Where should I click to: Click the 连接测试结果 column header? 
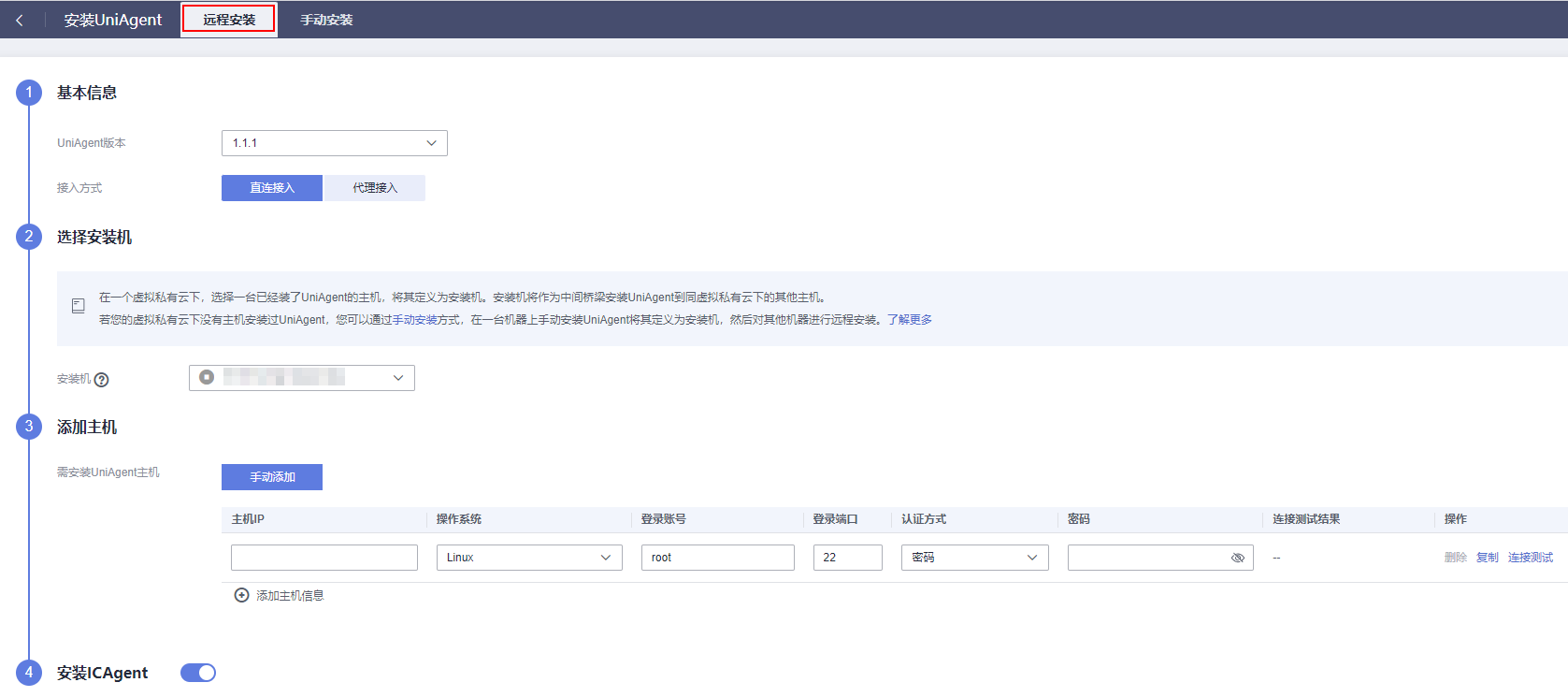(1306, 519)
